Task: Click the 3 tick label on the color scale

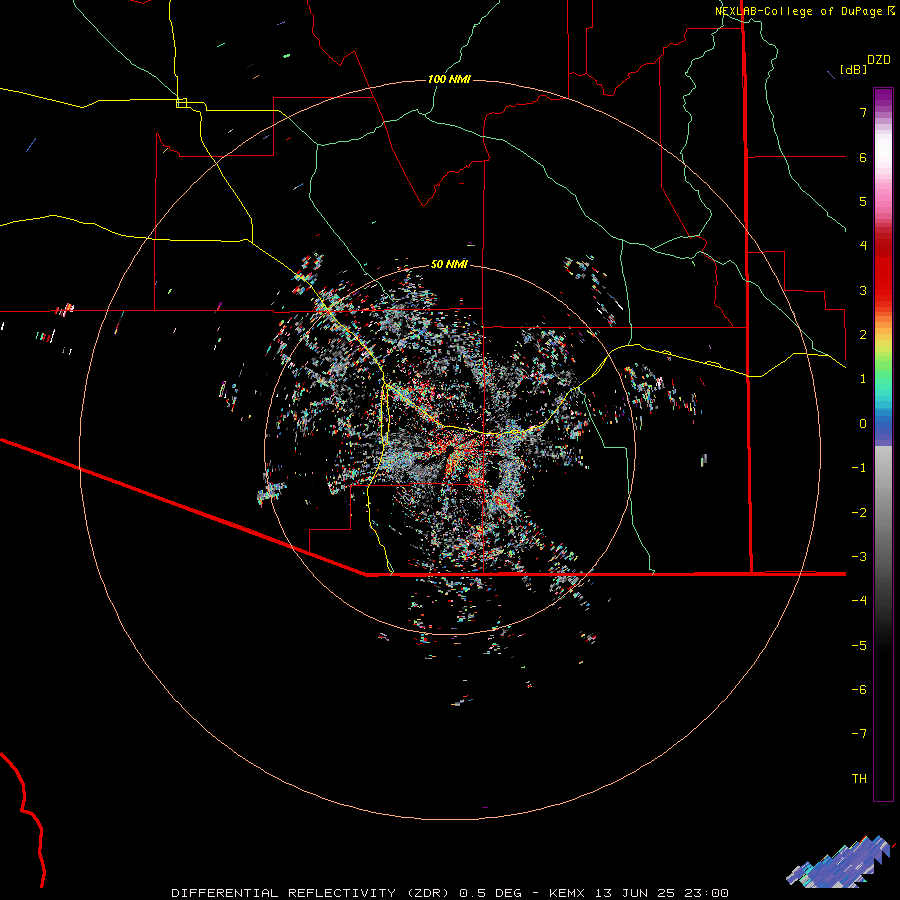Action: 863,290
